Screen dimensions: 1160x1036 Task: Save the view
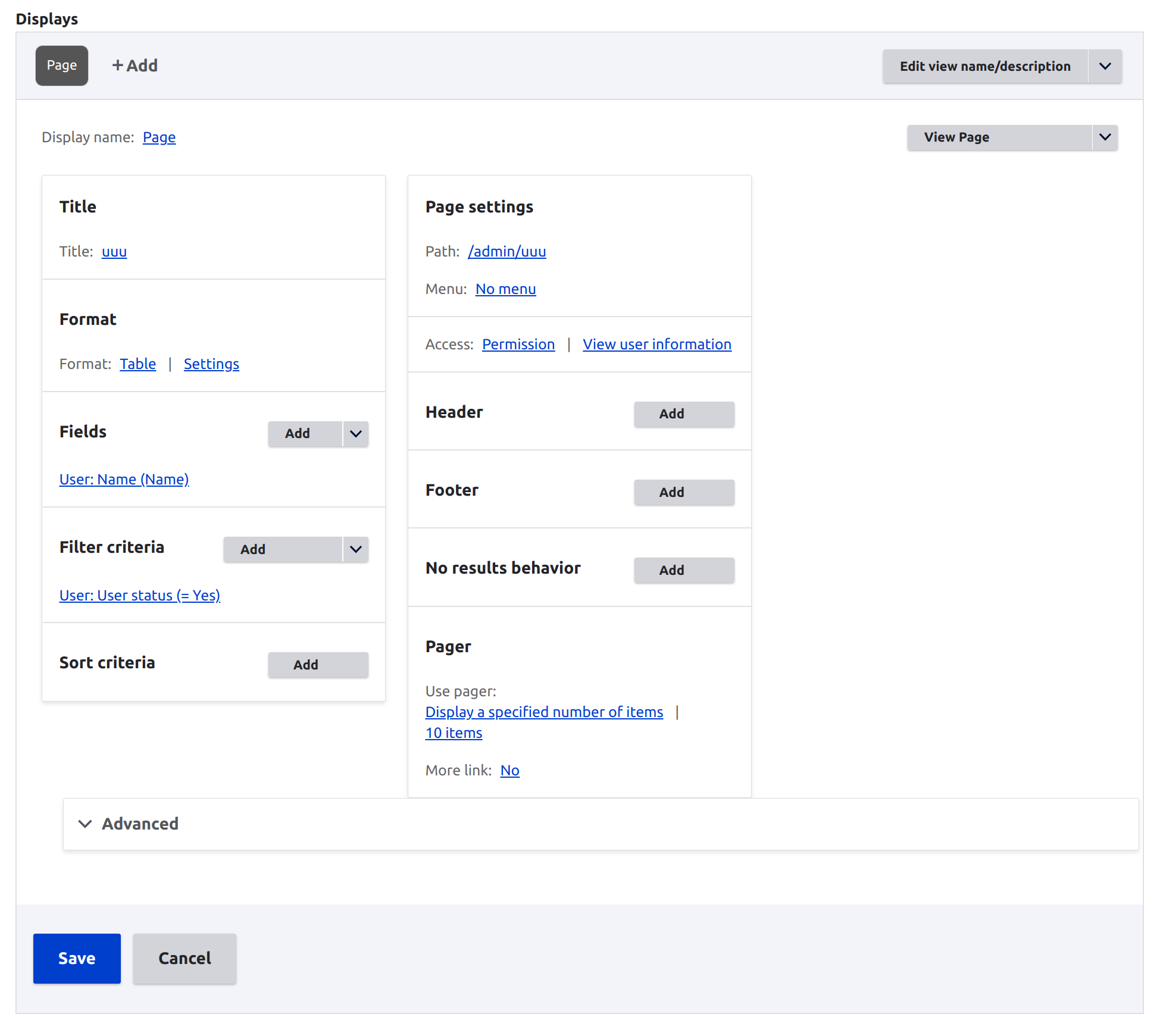tap(76, 958)
